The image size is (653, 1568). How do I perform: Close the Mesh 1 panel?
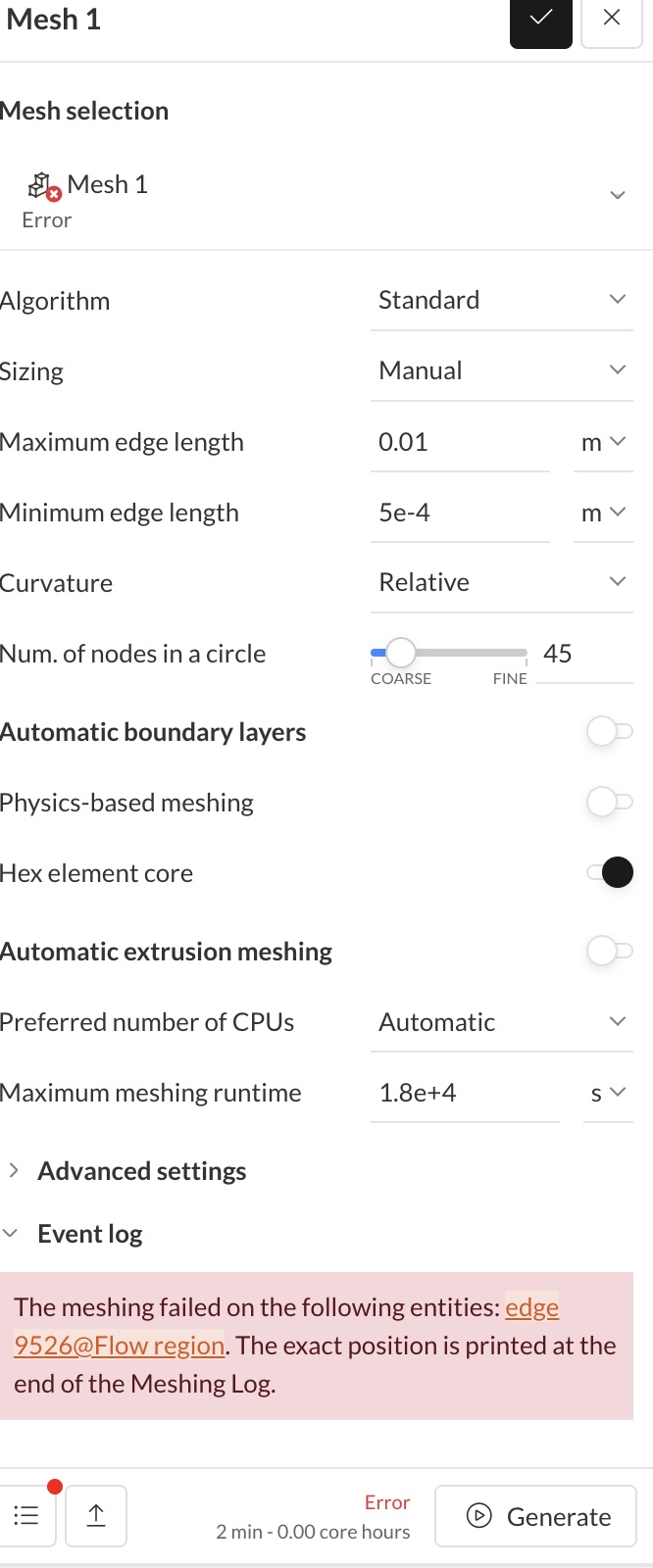tap(612, 19)
